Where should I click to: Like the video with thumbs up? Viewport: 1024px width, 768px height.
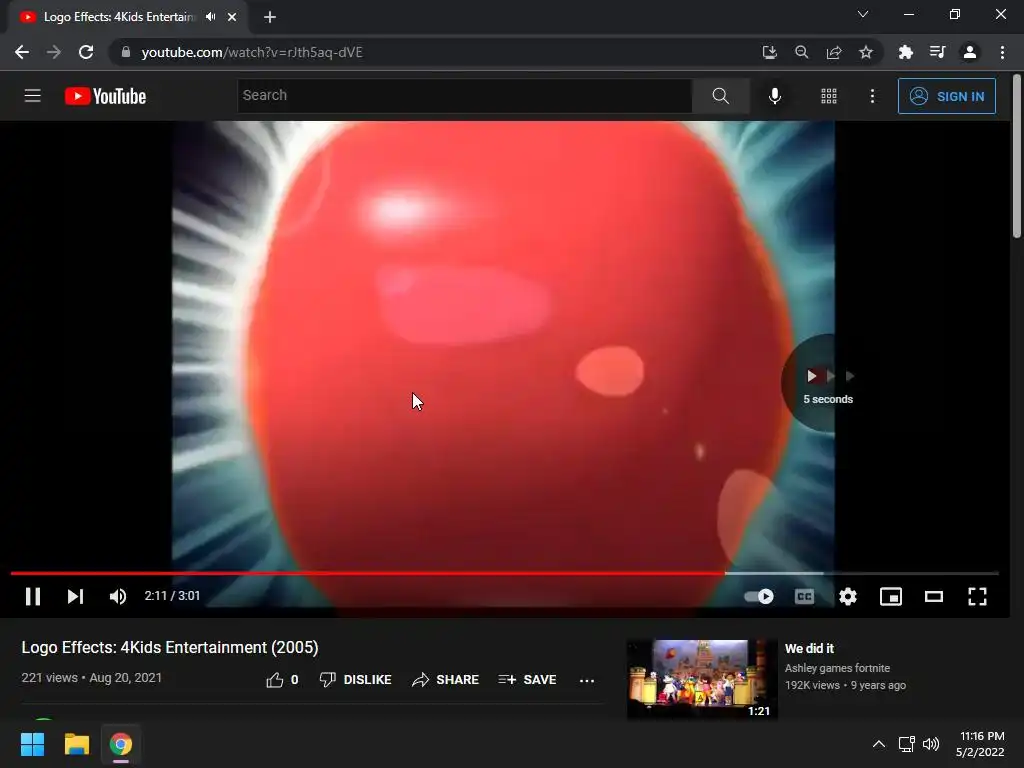click(282, 680)
